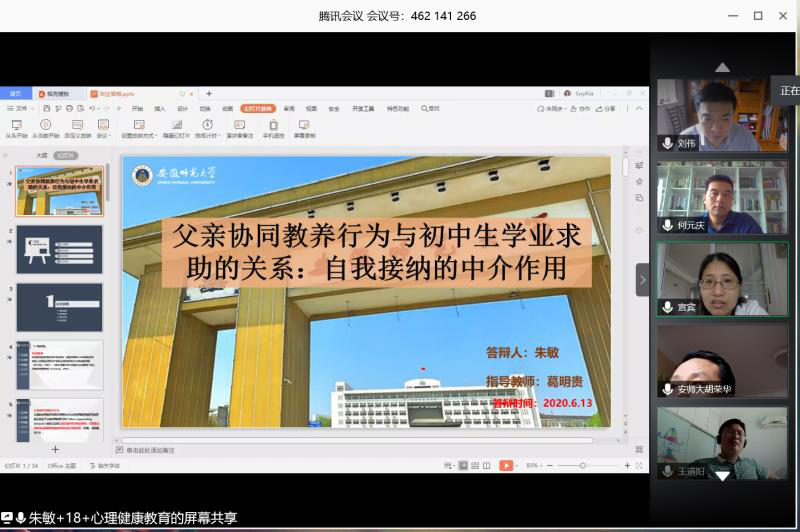Switch to the 开发工具 developer tab
The height and width of the screenshot is (532, 800).
[x=363, y=108]
